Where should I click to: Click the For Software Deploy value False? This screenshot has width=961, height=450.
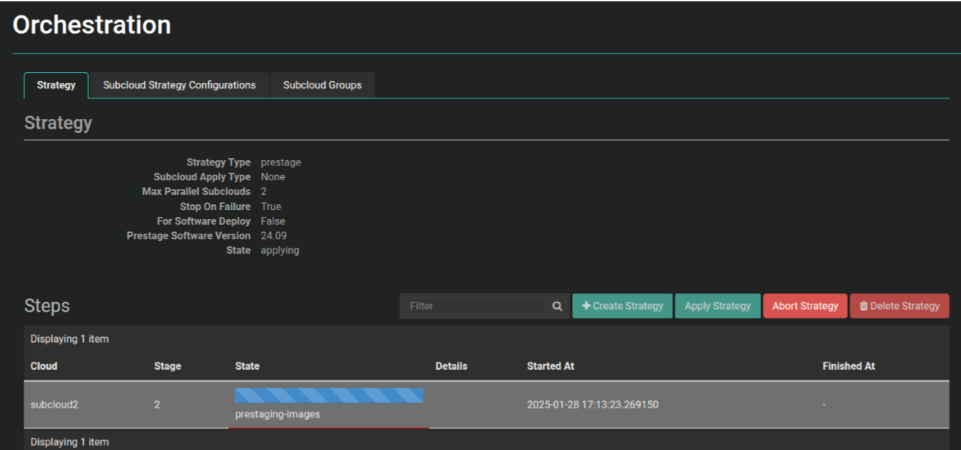[x=273, y=221]
